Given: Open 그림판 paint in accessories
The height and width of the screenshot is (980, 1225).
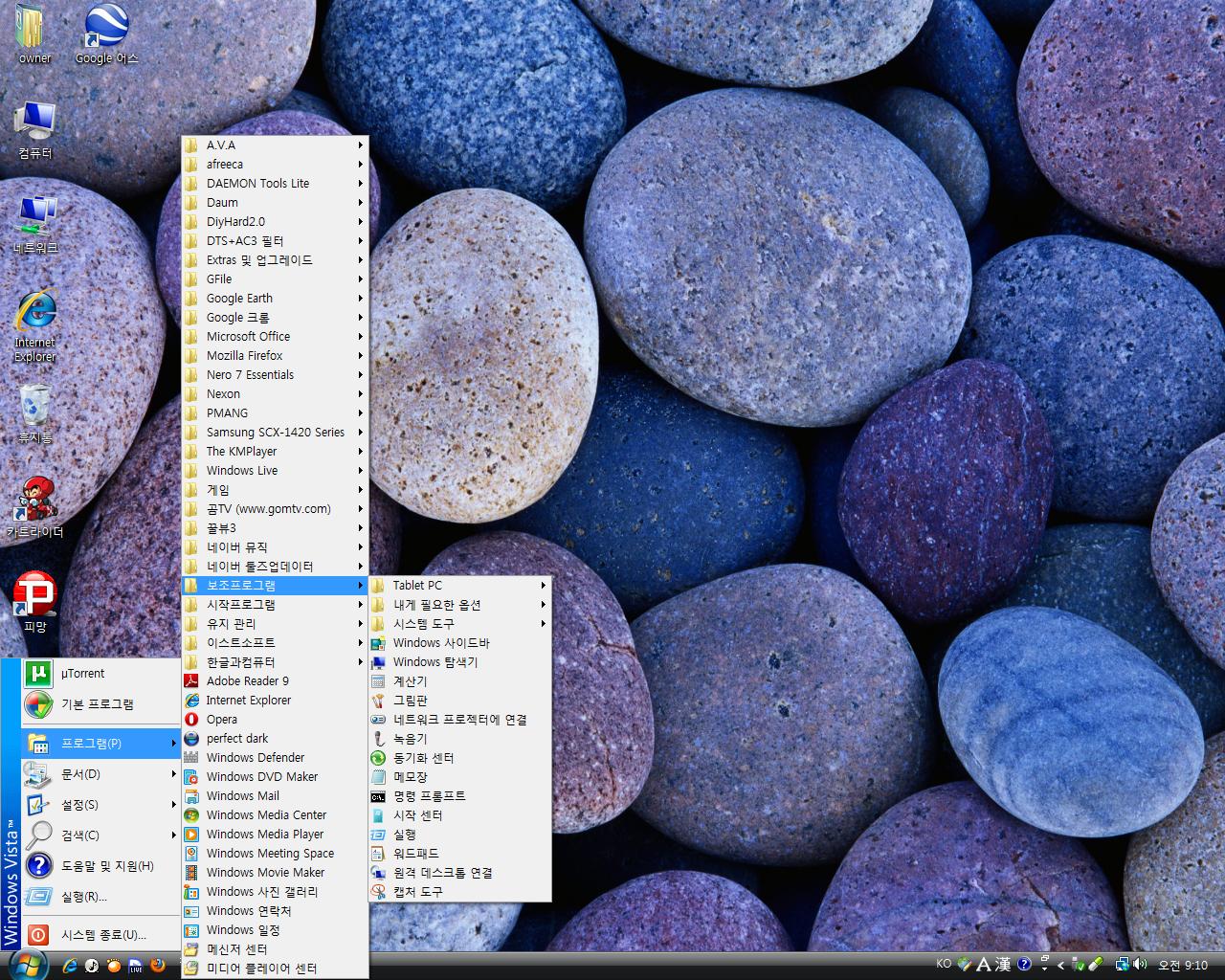Looking at the screenshot, I should tap(460, 701).
